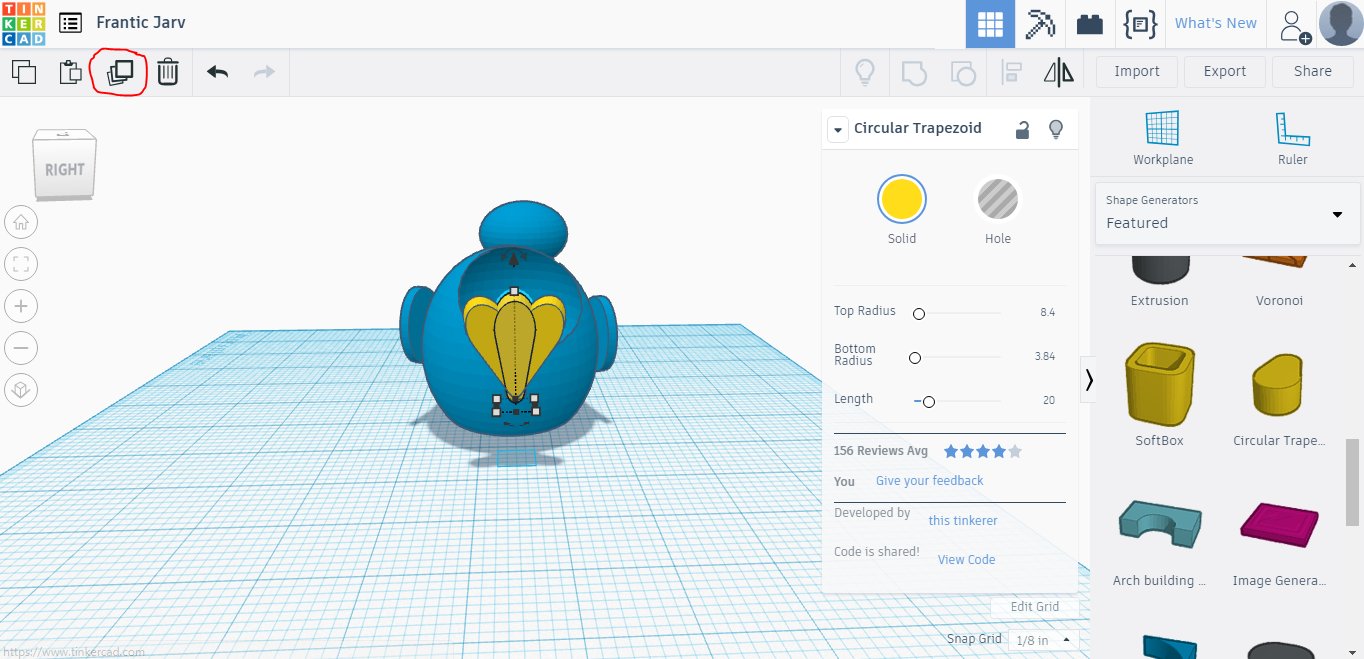Viewport: 1364px width, 659px height.
Task: Open the What's New link
Action: click(1216, 24)
